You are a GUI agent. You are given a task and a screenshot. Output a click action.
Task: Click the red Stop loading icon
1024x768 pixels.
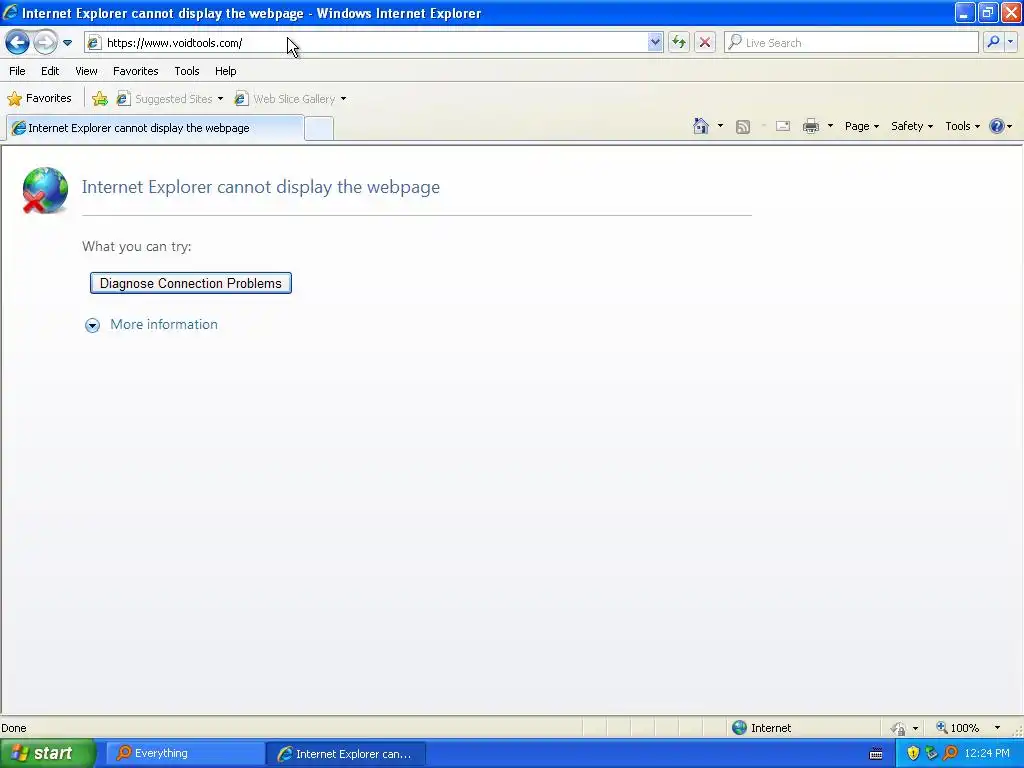coord(705,42)
